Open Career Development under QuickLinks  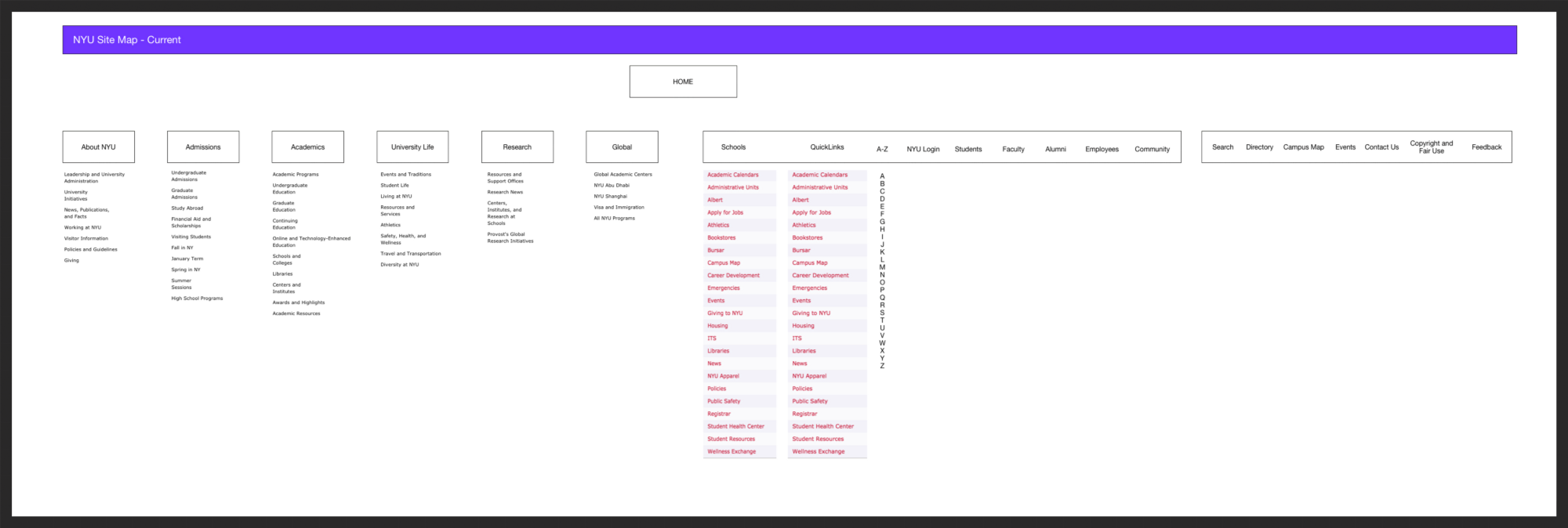click(820, 276)
